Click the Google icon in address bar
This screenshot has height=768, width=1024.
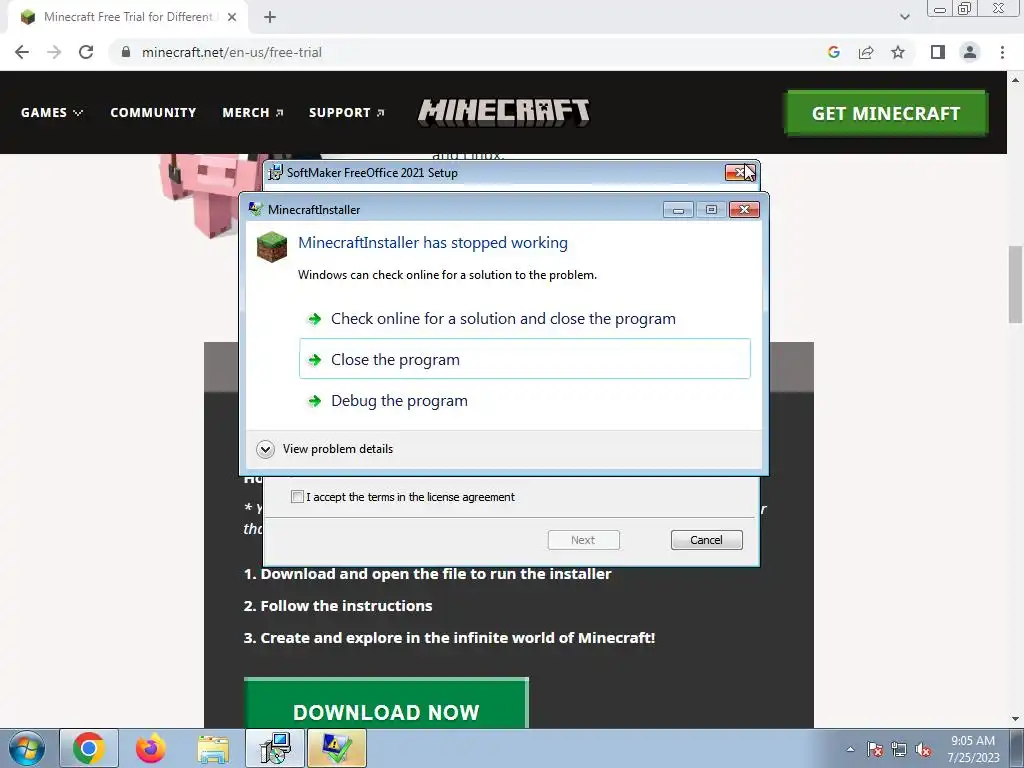coord(833,52)
